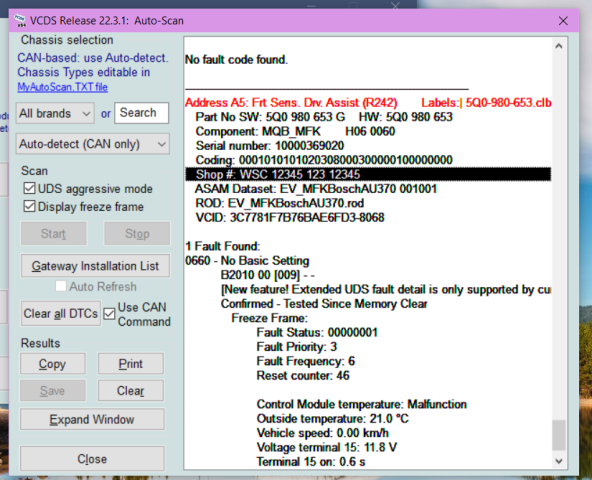Screen dimensions: 592x480
Task: Click 'No fault code found.' text
Action: click(236, 60)
